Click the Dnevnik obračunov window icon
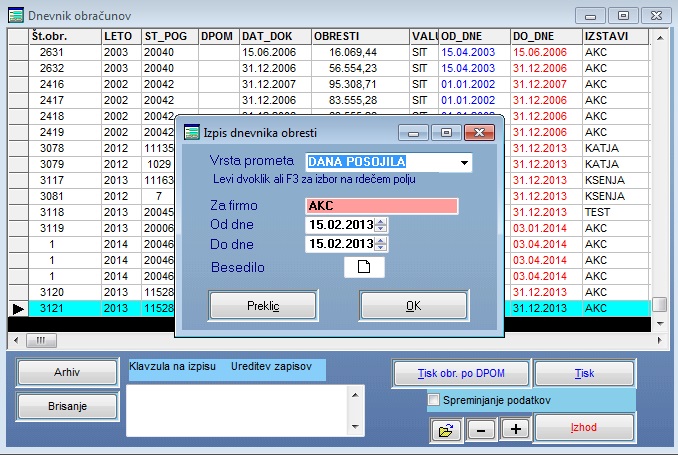678x455 pixels. [16, 15]
